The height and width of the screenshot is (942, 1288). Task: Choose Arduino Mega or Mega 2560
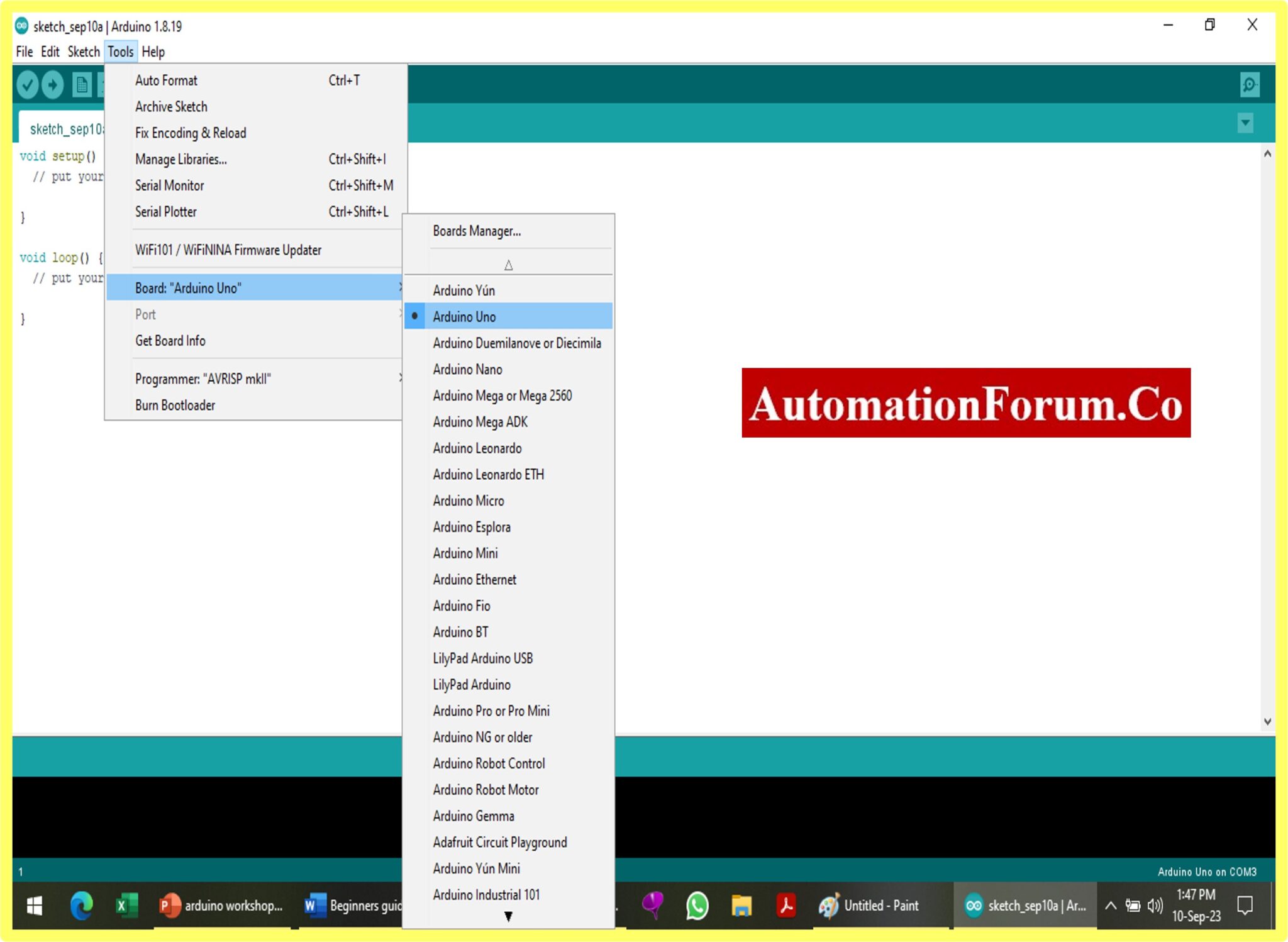click(508, 396)
